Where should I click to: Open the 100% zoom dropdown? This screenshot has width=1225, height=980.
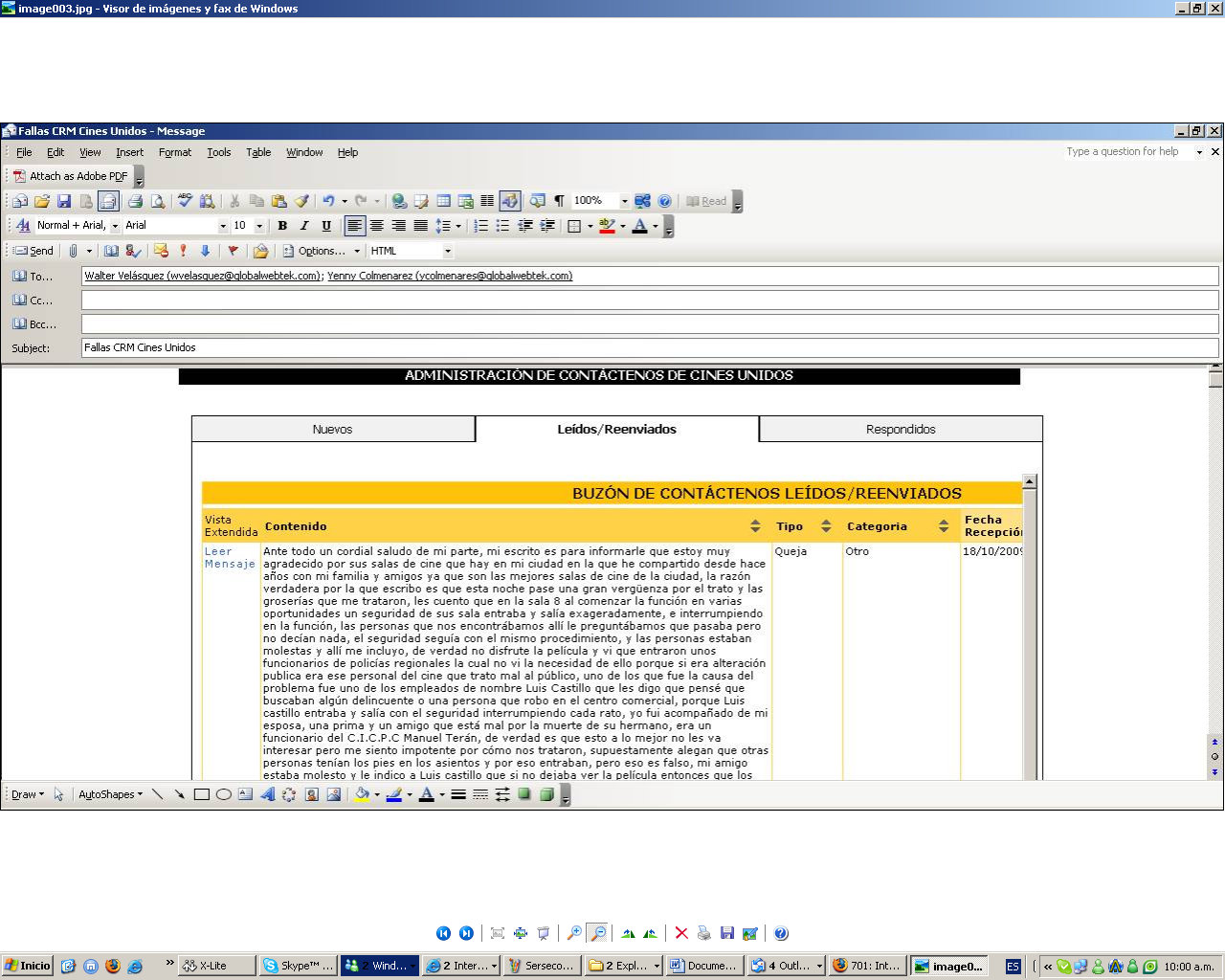[x=624, y=201]
